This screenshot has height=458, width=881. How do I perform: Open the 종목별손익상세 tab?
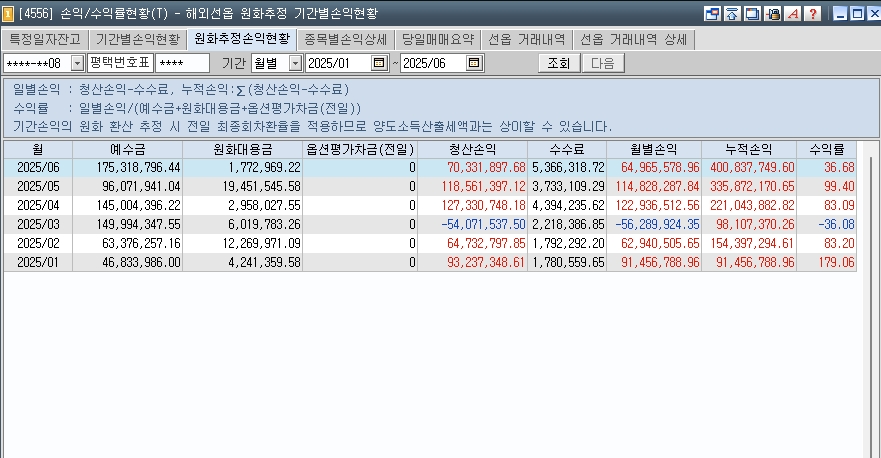[x=346, y=39]
